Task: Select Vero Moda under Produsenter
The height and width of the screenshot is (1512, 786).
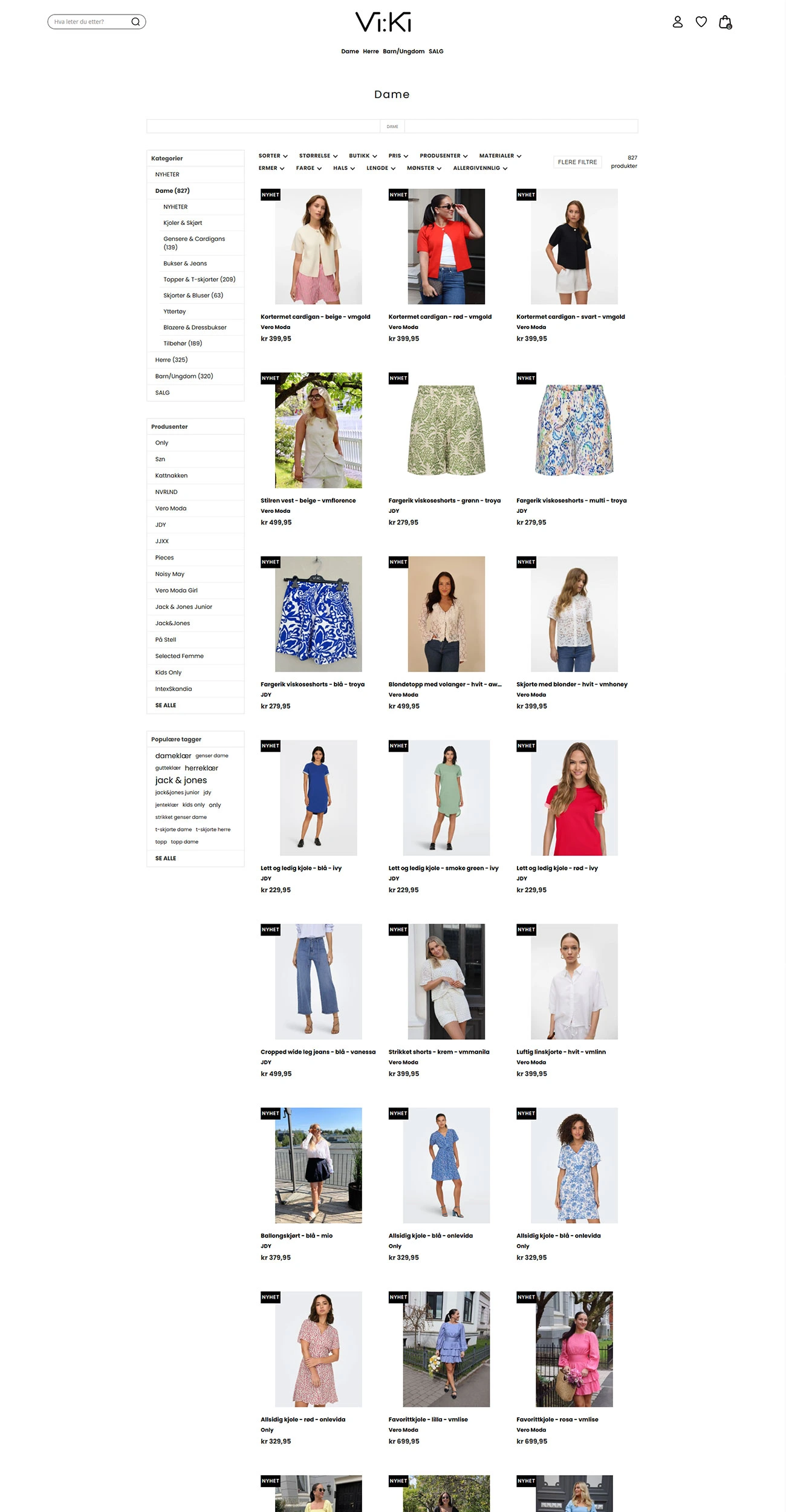Action: click(x=171, y=509)
